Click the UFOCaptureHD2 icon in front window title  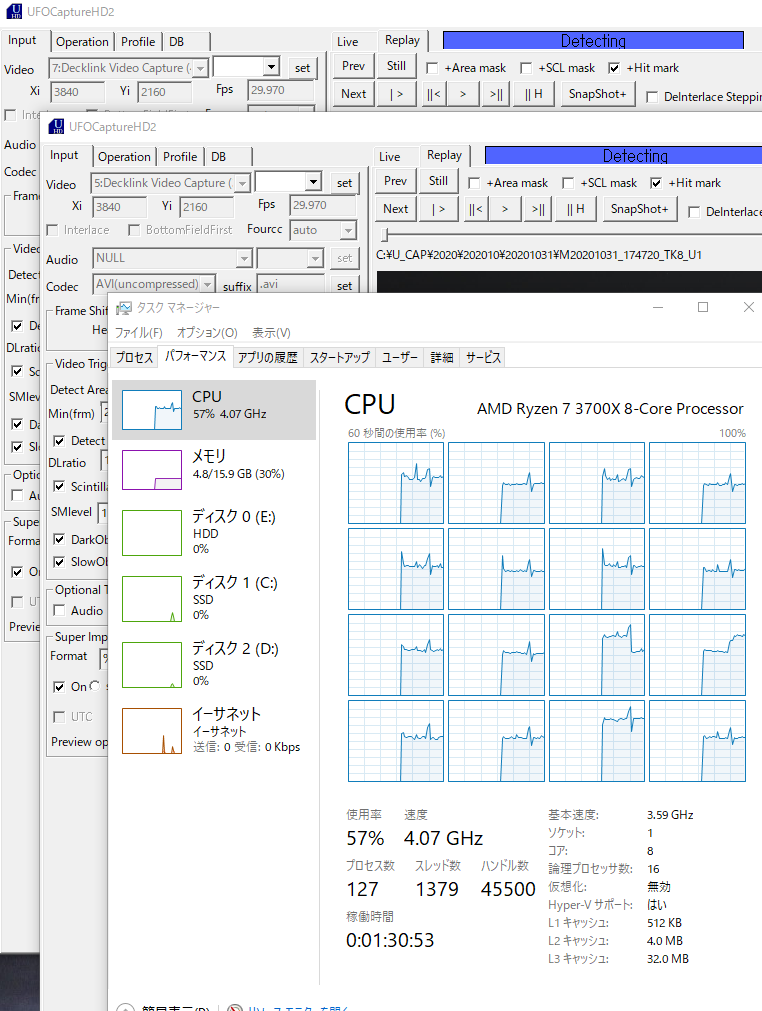(x=57, y=126)
